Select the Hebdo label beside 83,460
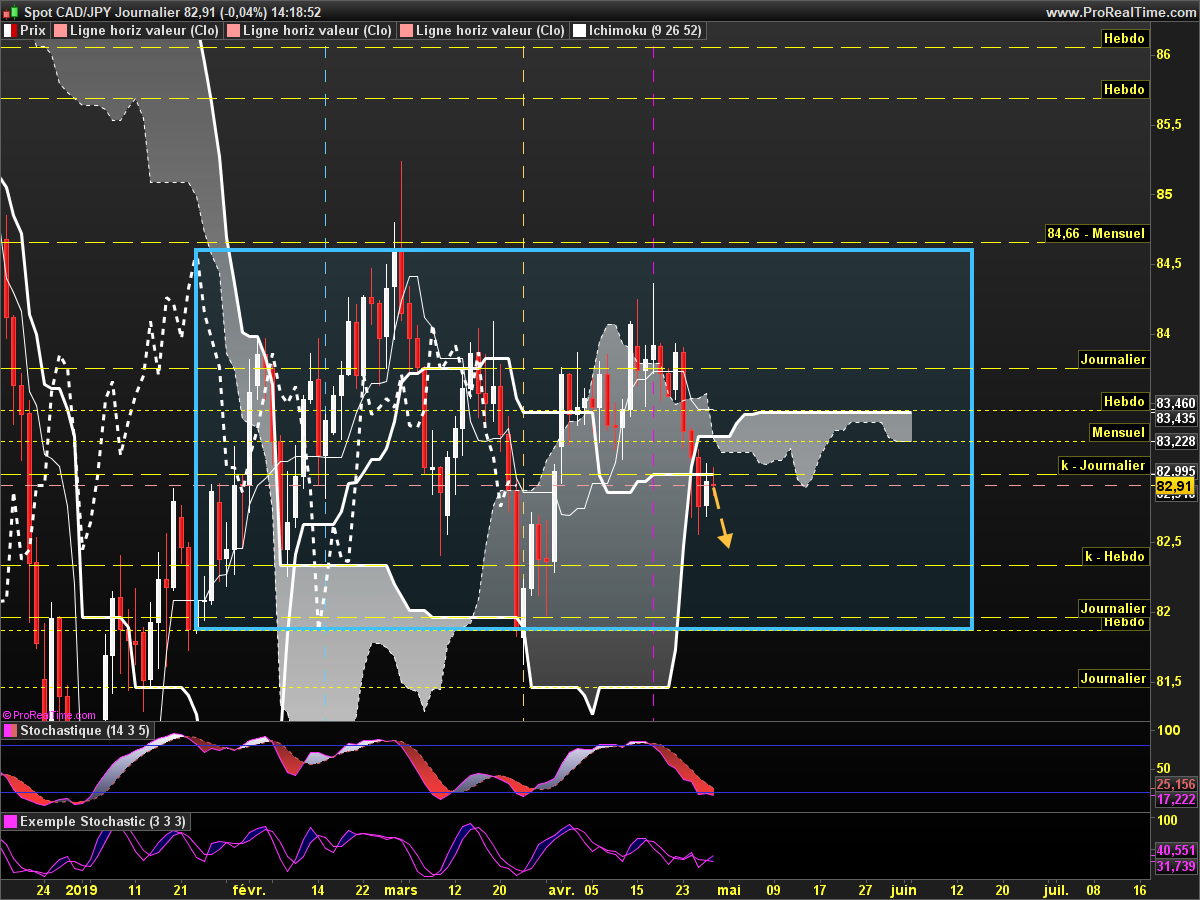Viewport: 1200px width, 900px height. point(1124,401)
